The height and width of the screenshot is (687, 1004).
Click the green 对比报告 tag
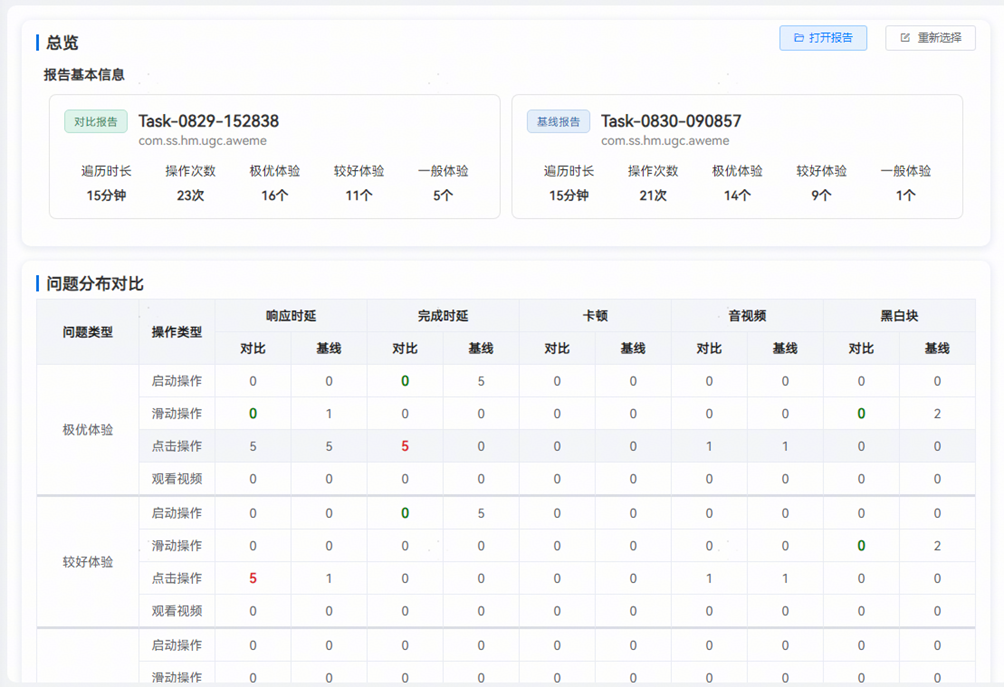[96, 122]
